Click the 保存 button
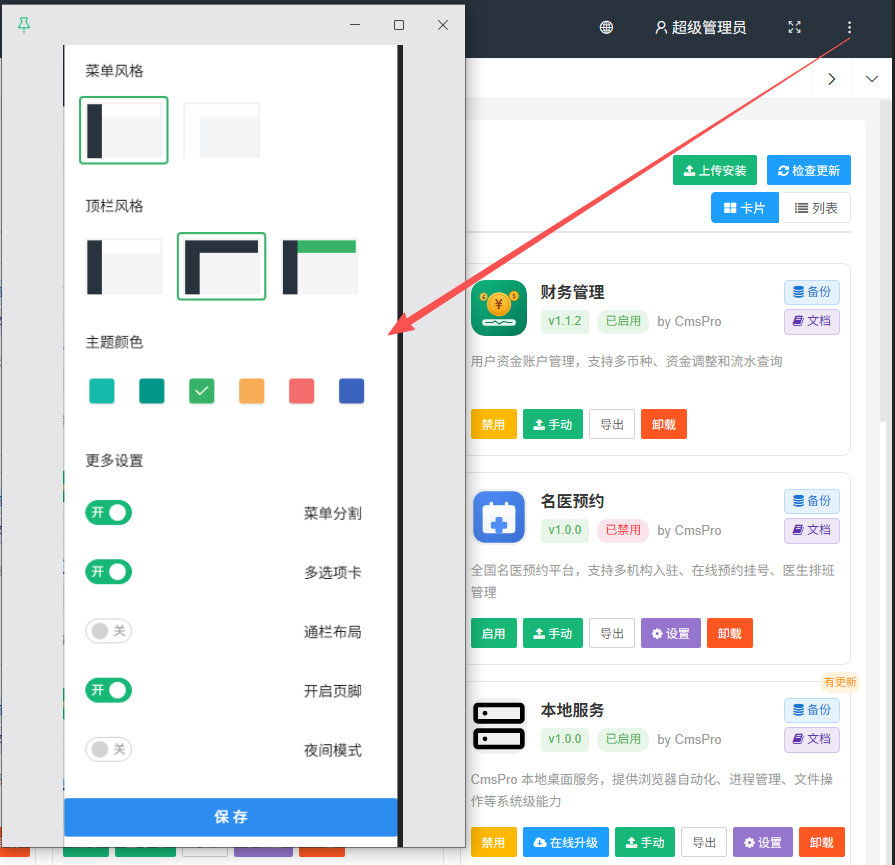 click(x=231, y=817)
